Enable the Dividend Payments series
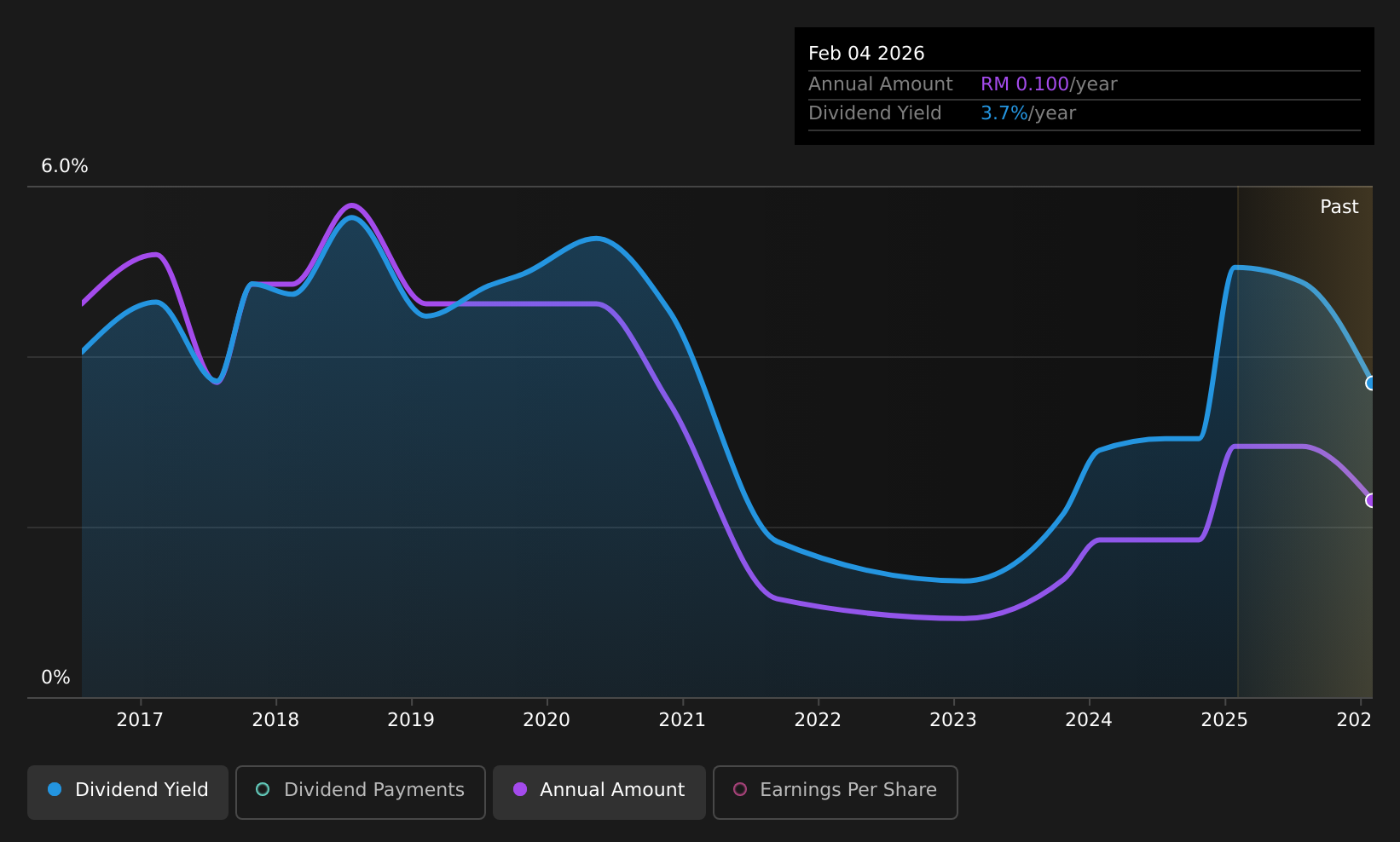The height and width of the screenshot is (842, 1400). tap(360, 792)
